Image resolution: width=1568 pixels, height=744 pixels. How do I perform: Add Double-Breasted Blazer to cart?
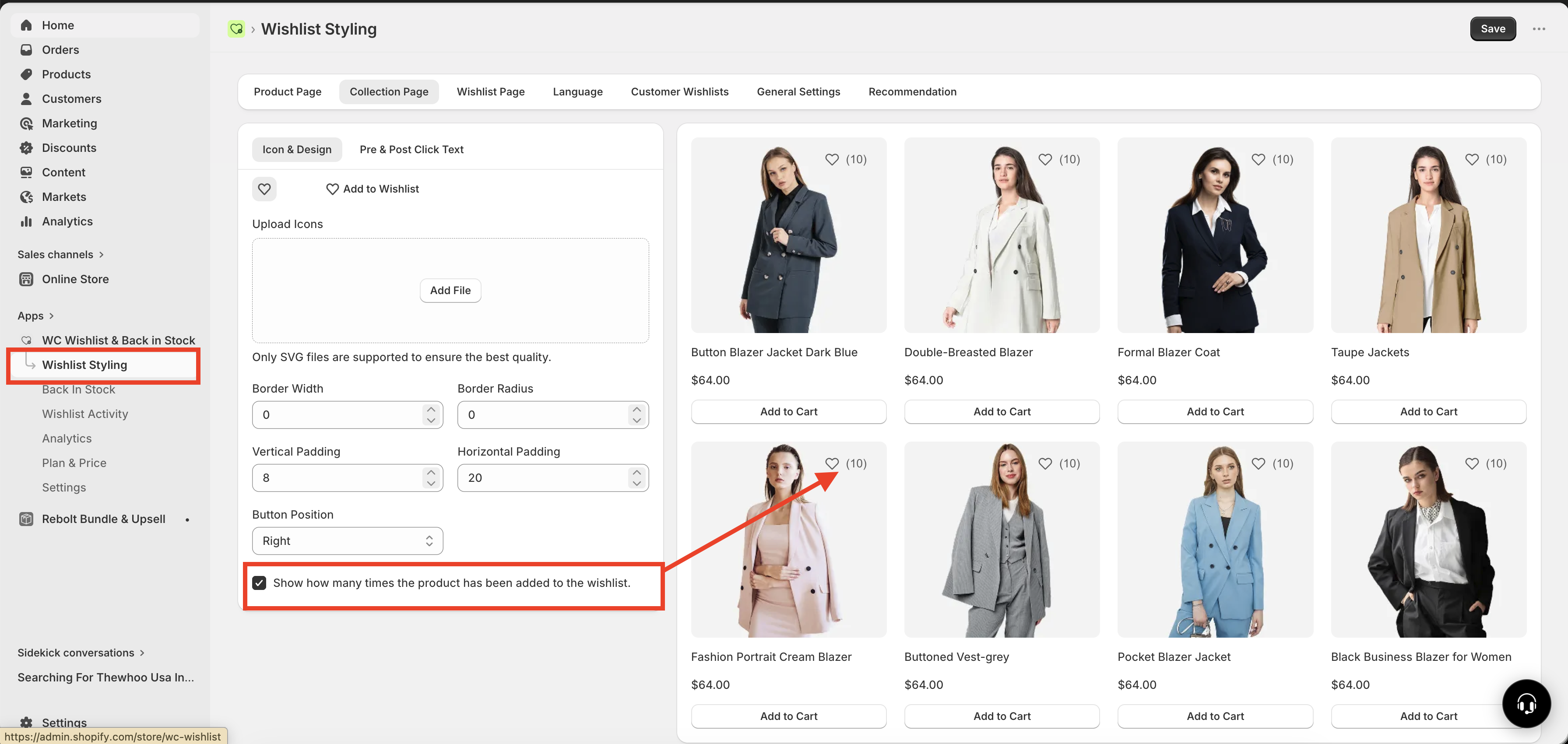(1001, 412)
